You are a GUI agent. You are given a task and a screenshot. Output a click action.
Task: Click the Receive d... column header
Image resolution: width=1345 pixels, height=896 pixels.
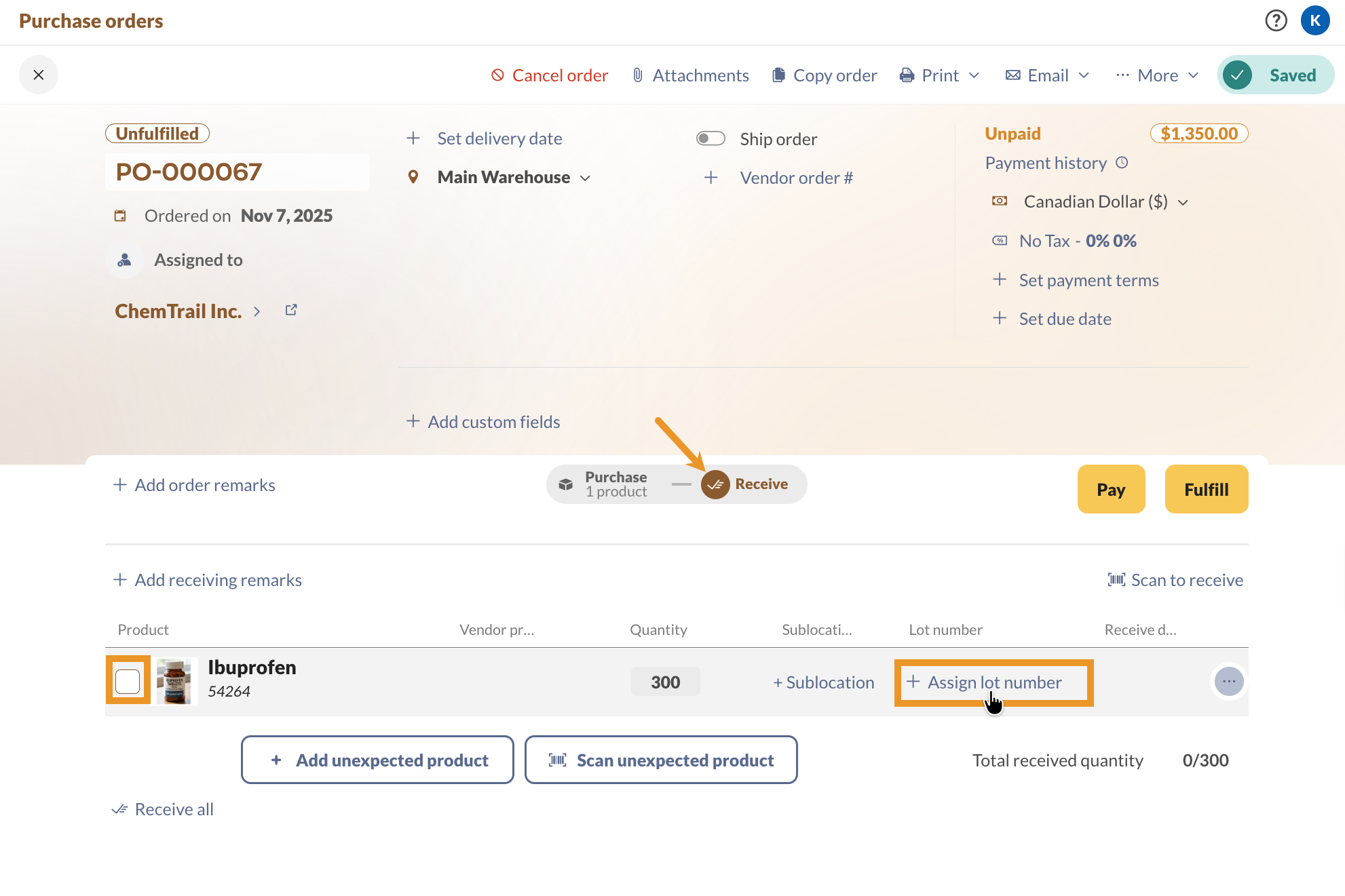pyautogui.click(x=1140, y=629)
